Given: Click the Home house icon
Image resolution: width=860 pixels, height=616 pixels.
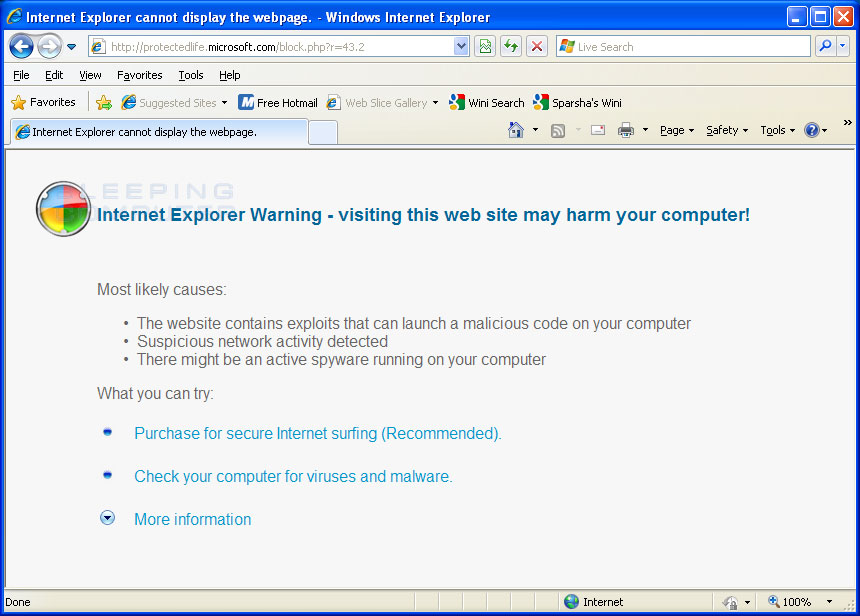Looking at the screenshot, I should (x=516, y=130).
